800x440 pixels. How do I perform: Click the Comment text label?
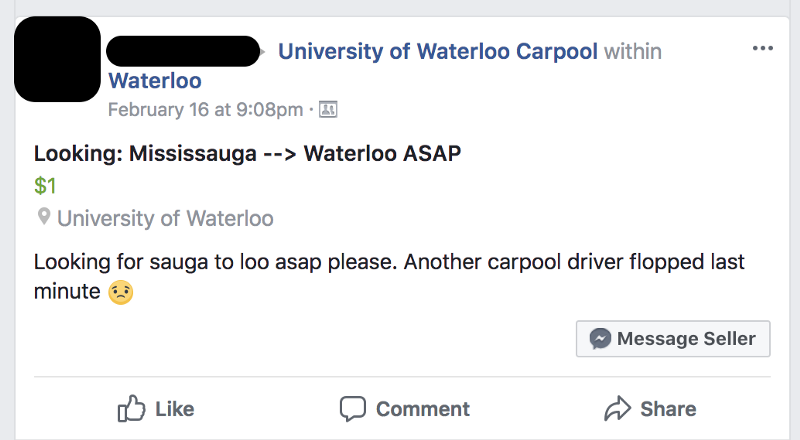pos(423,409)
